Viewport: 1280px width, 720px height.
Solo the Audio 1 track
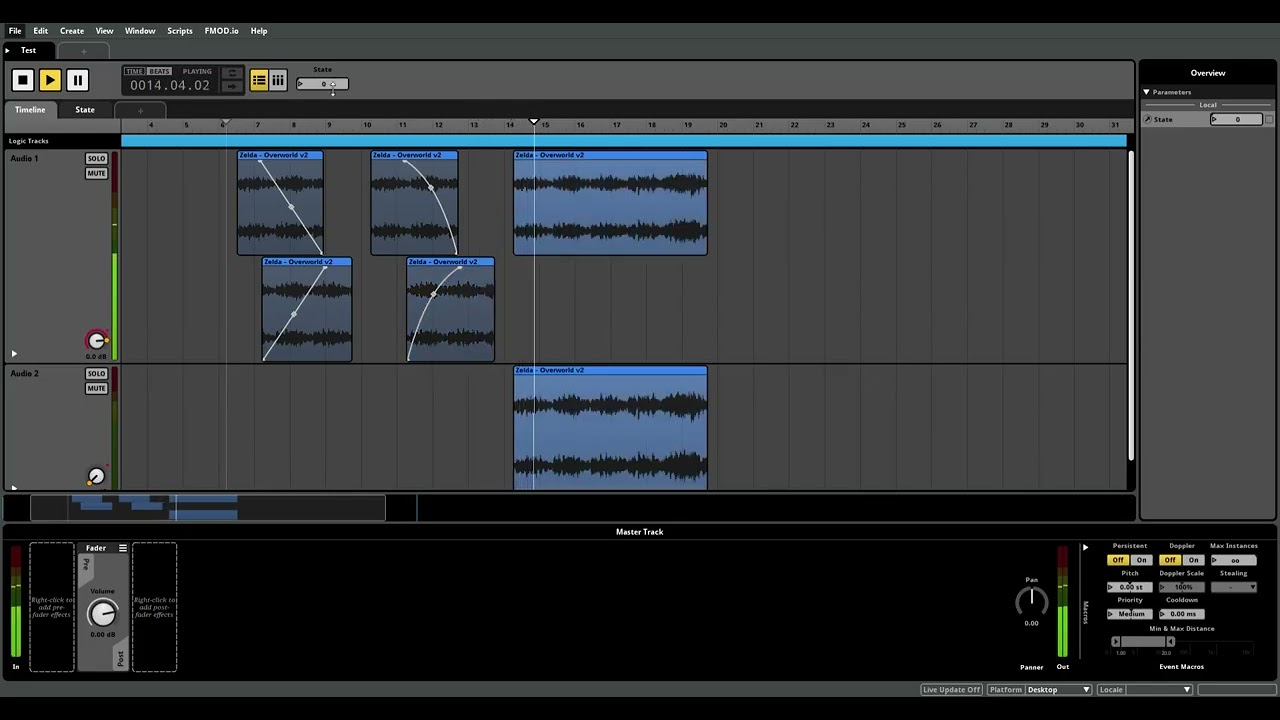pos(96,159)
